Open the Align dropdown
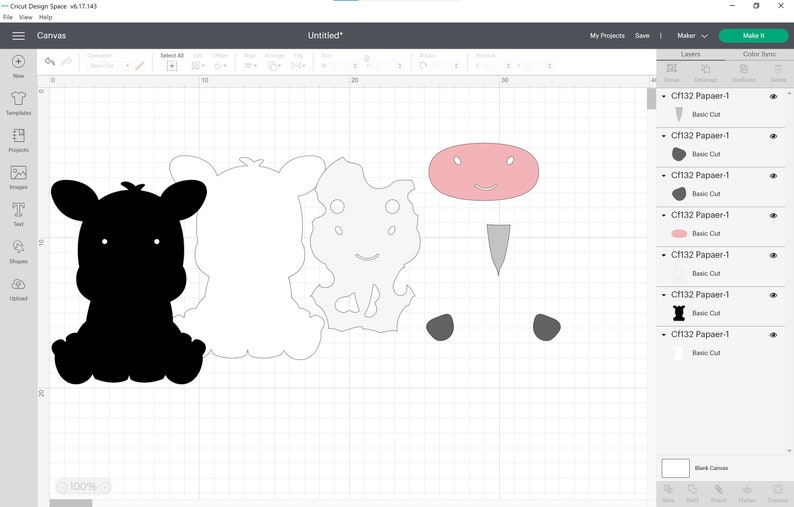 point(250,66)
